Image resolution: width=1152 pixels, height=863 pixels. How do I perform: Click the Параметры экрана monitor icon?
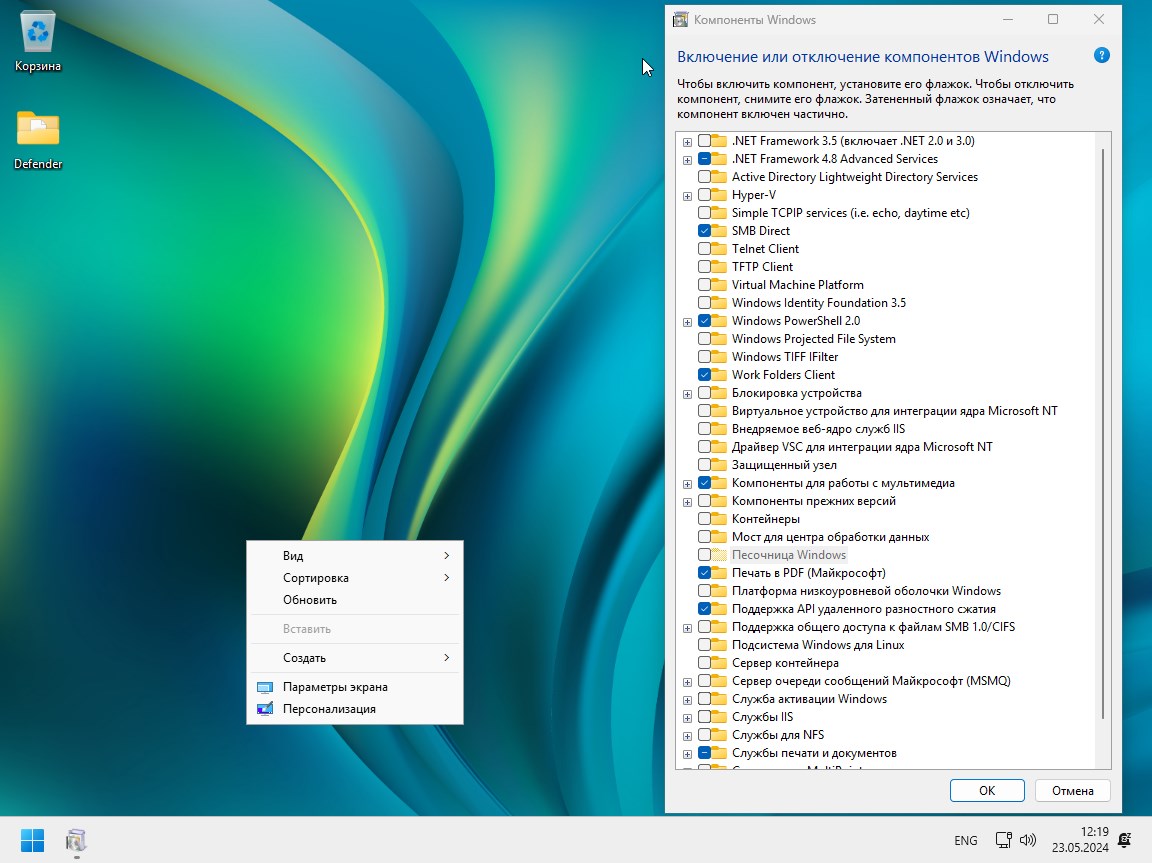[x=264, y=687]
